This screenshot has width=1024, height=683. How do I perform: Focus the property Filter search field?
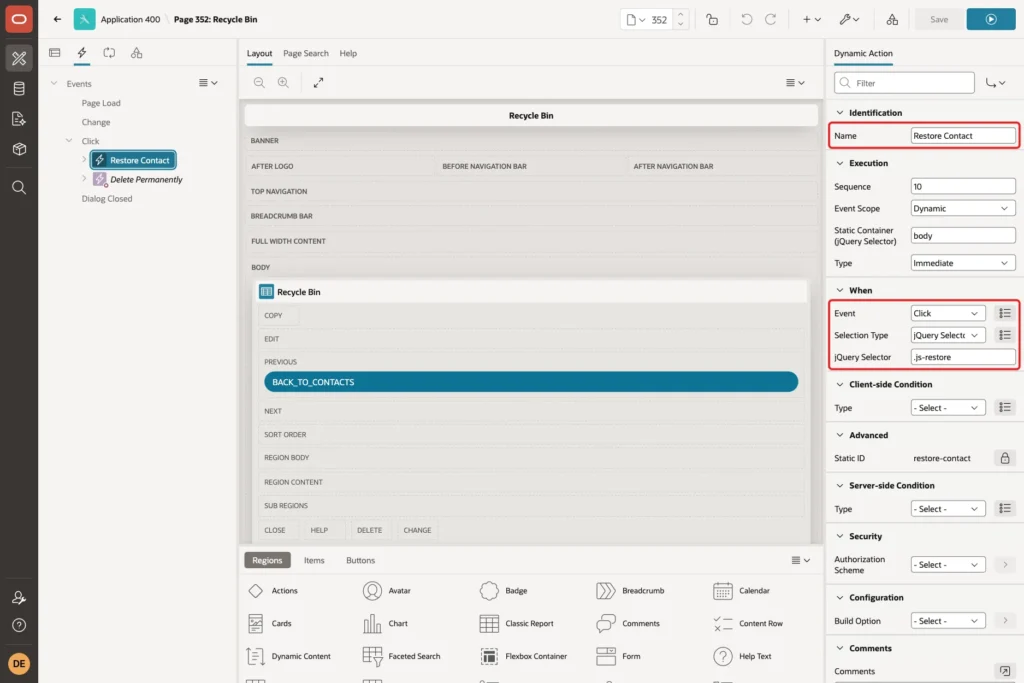[x=904, y=83]
